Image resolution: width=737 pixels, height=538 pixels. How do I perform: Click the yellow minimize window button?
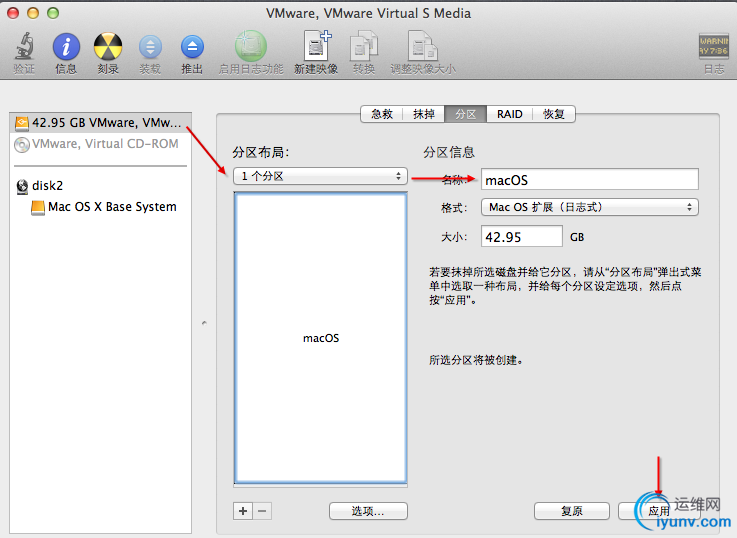(33, 13)
